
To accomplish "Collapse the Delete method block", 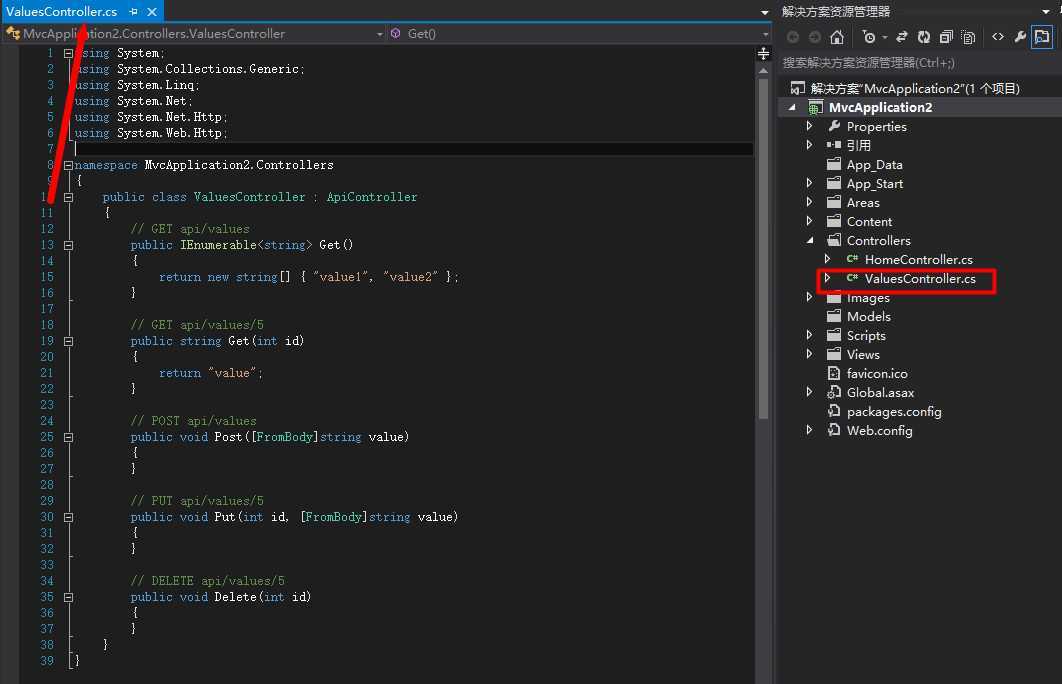I will click(x=68, y=597).
